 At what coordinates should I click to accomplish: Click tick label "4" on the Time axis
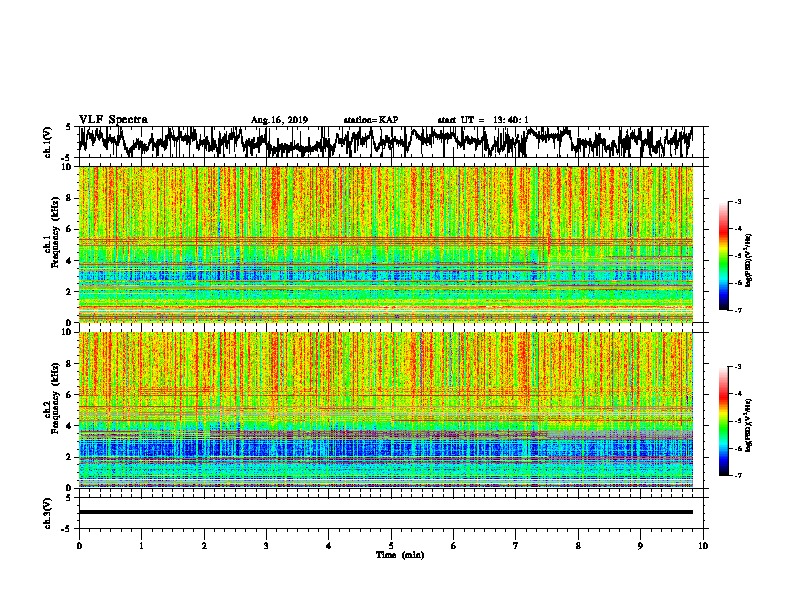(329, 546)
